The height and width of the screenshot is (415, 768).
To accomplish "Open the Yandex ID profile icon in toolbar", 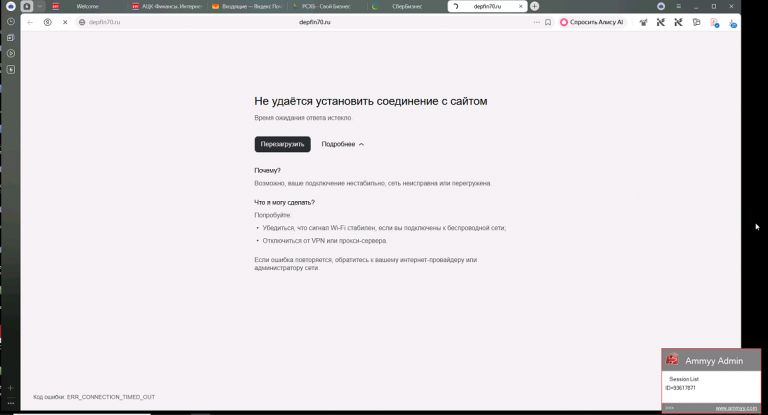I will point(48,22).
